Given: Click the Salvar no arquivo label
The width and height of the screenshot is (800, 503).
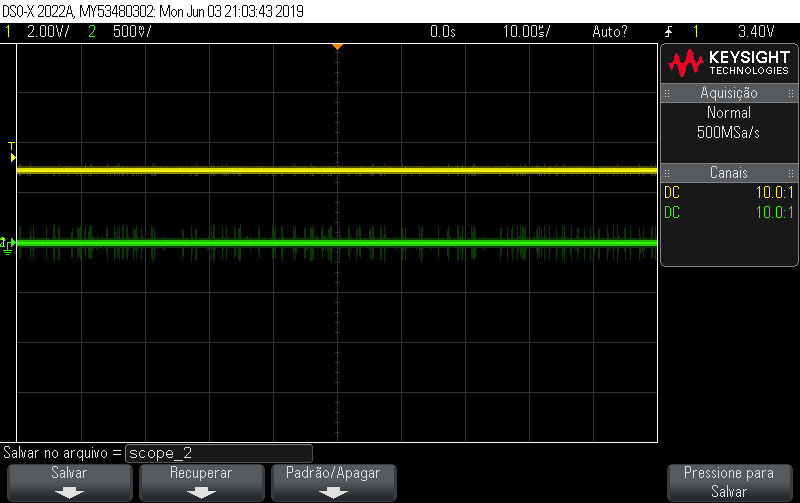Looking at the screenshot, I should point(62,453).
